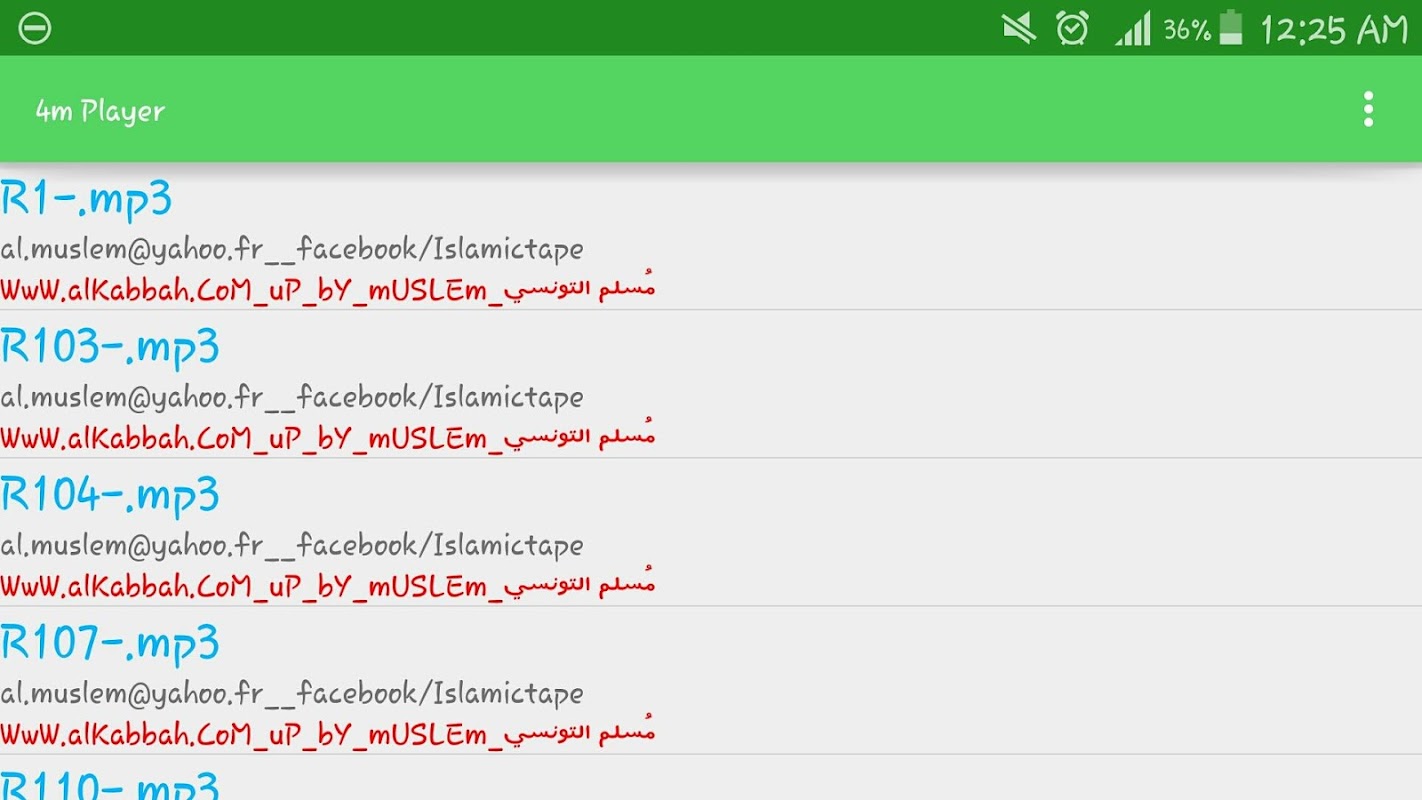Tap the artist email line under R107-.mp3
The height and width of the screenshot is (800, 1422).
coord(292,693)
